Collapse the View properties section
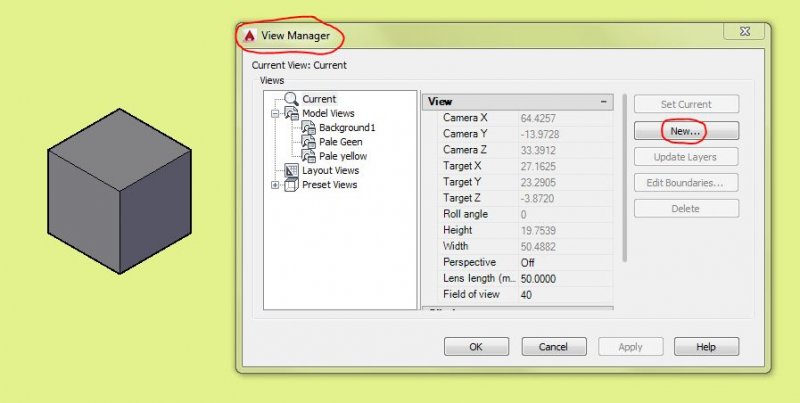 [604, 102]
